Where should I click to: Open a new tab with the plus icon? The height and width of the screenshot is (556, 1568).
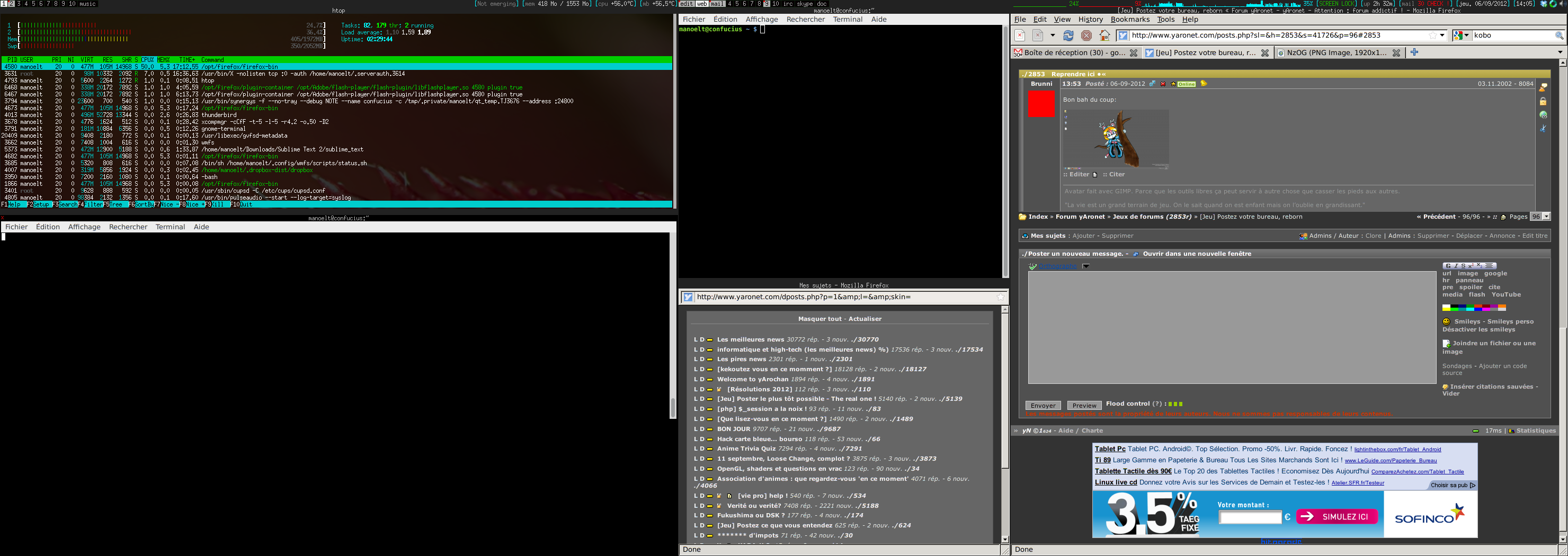[1414, 52]
